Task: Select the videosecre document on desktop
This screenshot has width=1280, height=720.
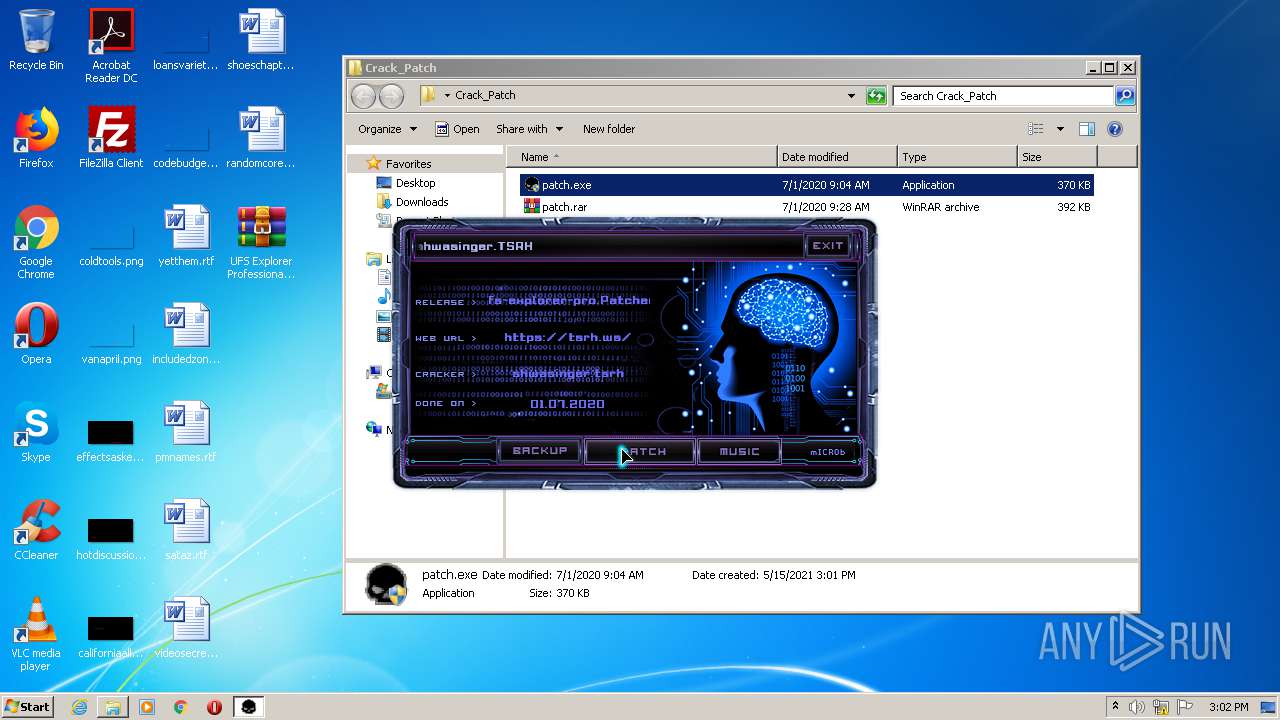Action: 186,628
